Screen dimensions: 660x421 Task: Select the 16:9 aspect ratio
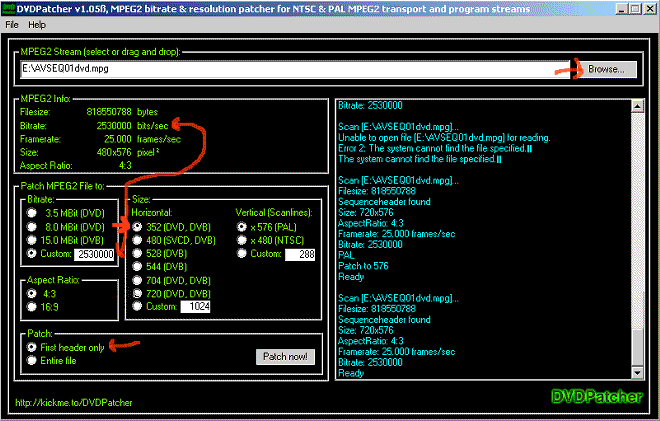32,307
